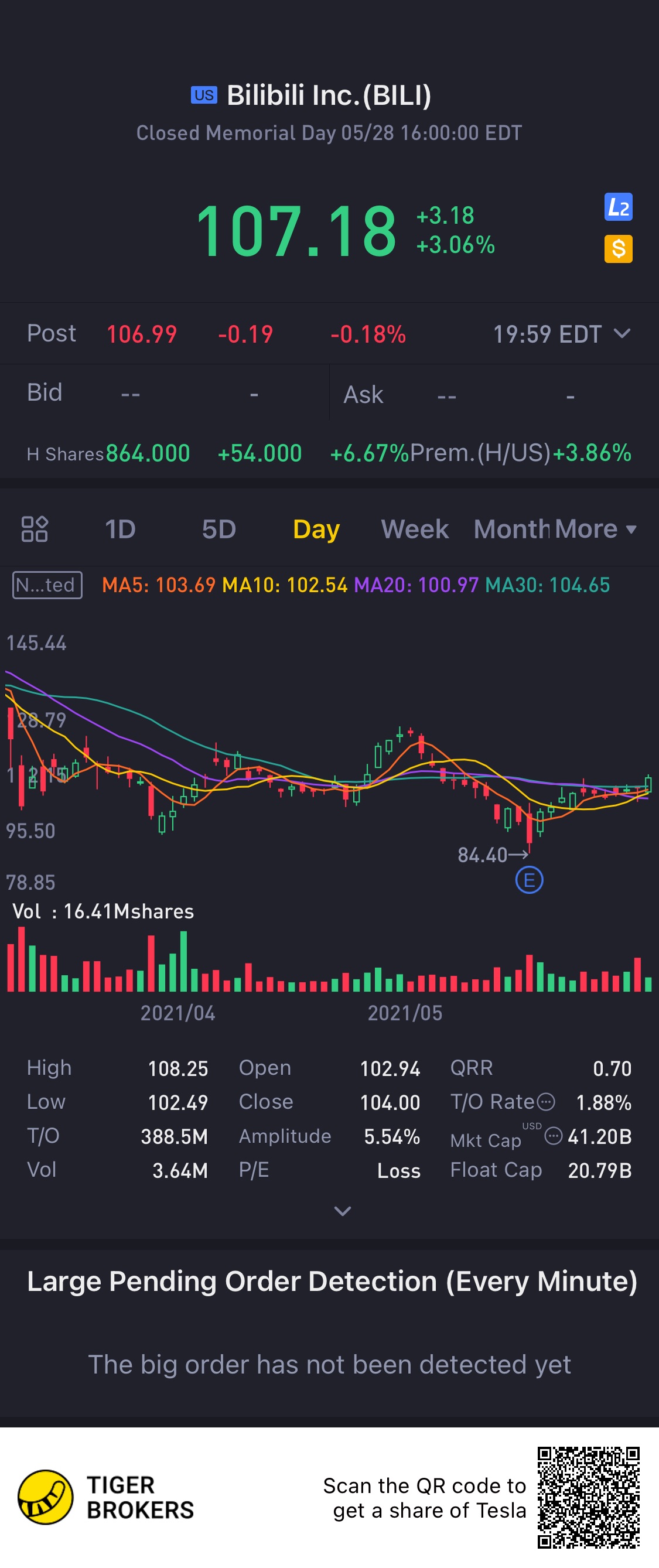659x1568 pixels.
Task: Select the Week chart tab
Action: pos(414,529)
